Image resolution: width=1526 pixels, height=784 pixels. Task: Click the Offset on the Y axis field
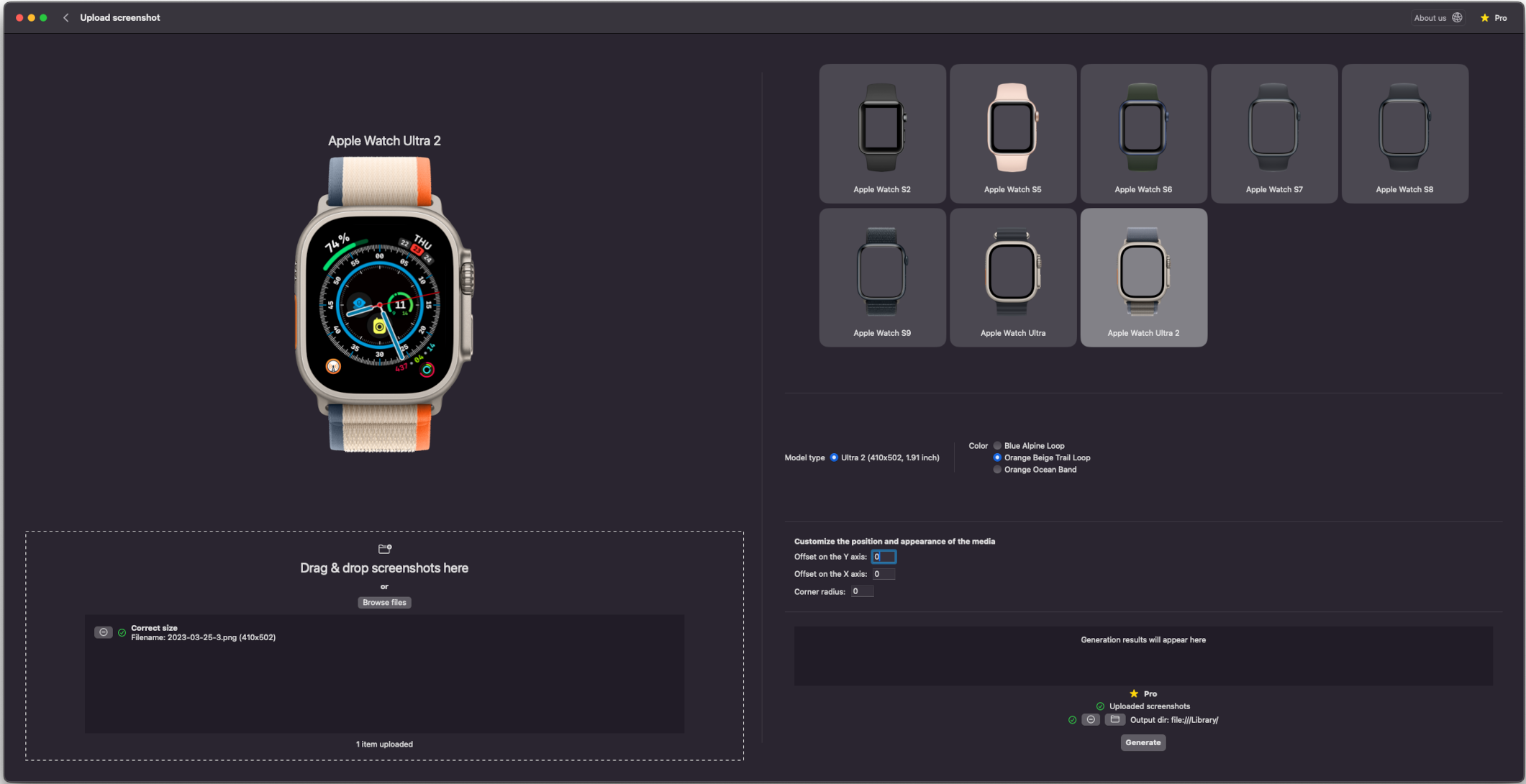[x=884, y=557]
